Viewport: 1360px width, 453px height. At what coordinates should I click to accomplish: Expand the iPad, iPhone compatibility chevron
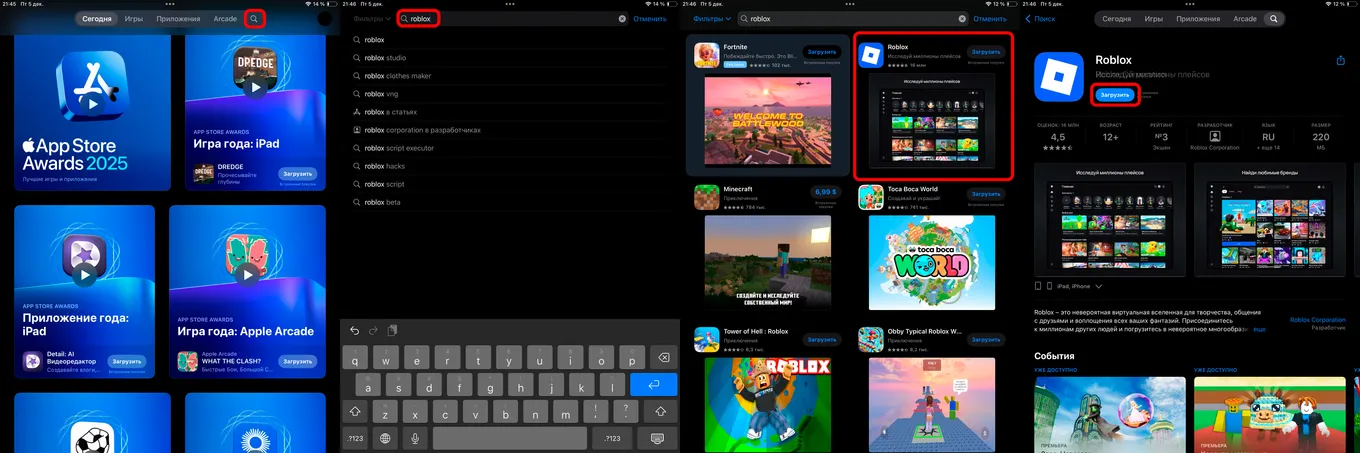coord(1099,286)
